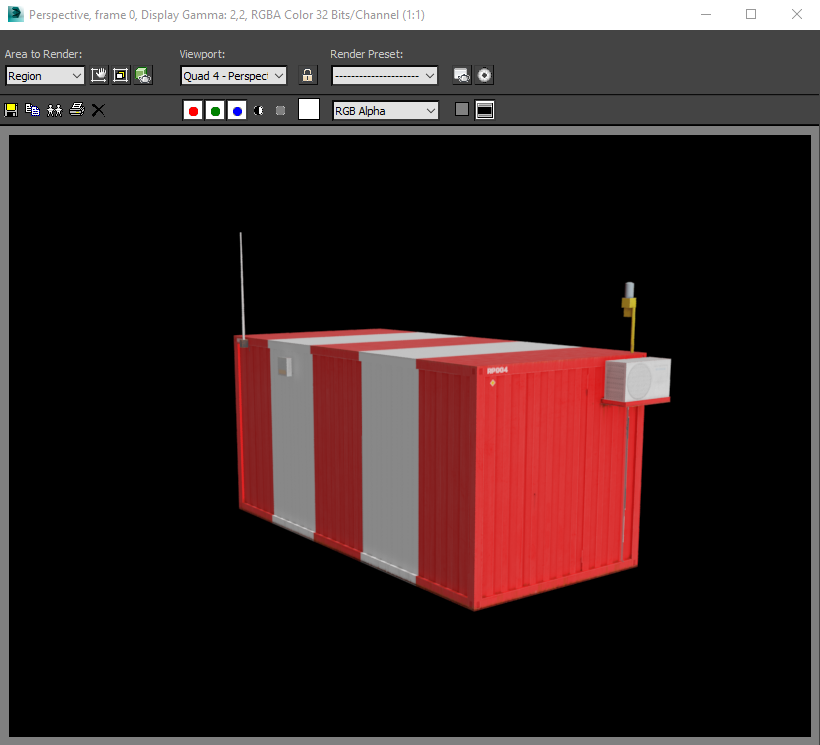Toggle the UI overlay frame button
This screenshot has width=820, height=745.
pyautogui.click(x=485, y=110)
